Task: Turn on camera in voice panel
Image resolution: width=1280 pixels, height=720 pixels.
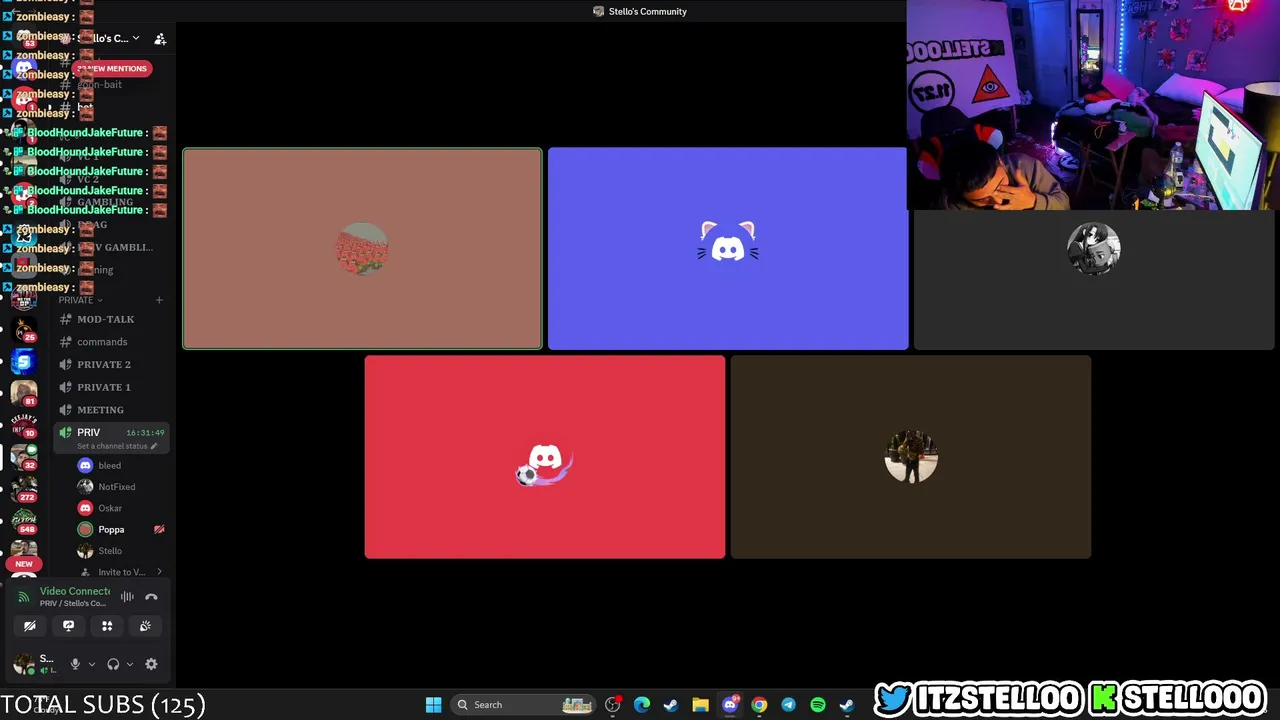Action: point(30,626)
